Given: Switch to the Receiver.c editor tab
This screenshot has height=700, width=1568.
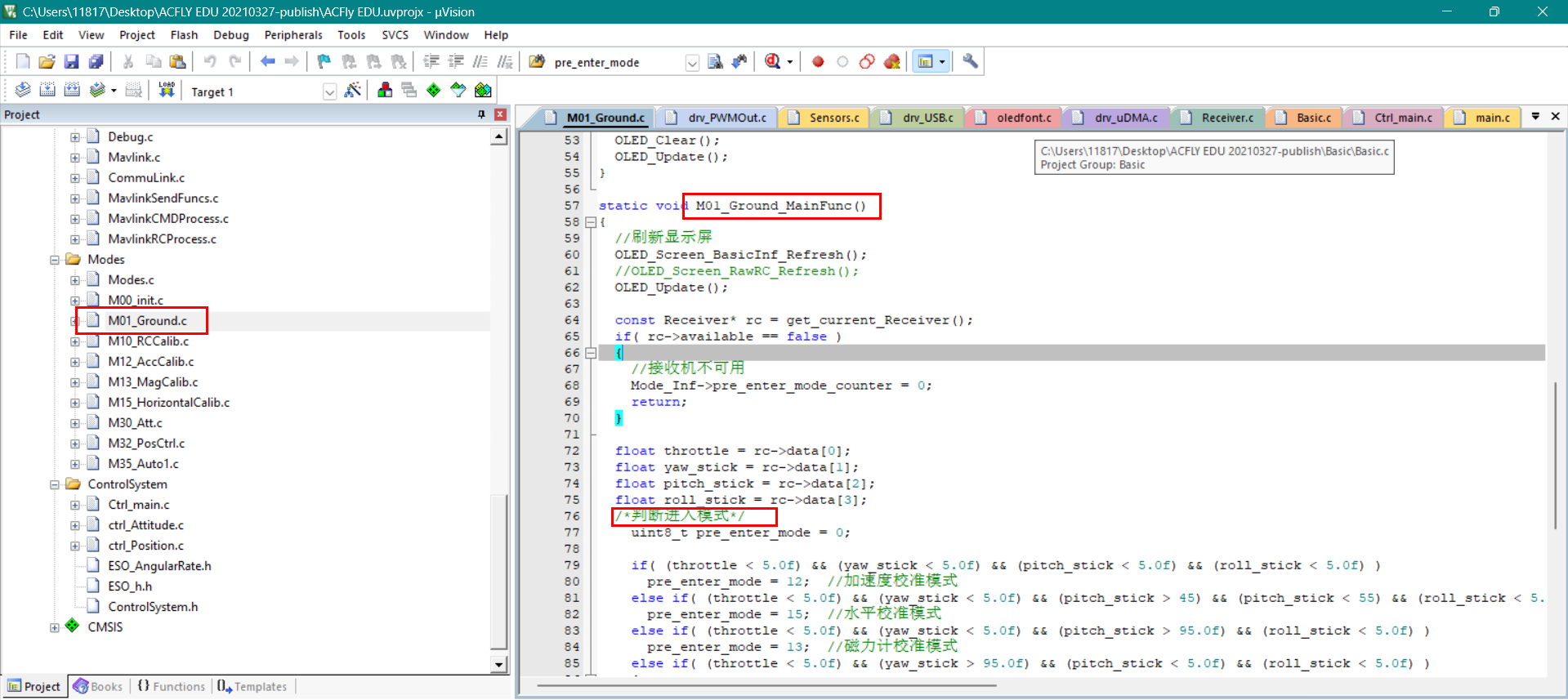Looking at the screenshot, I should [x=1226, y=118].
